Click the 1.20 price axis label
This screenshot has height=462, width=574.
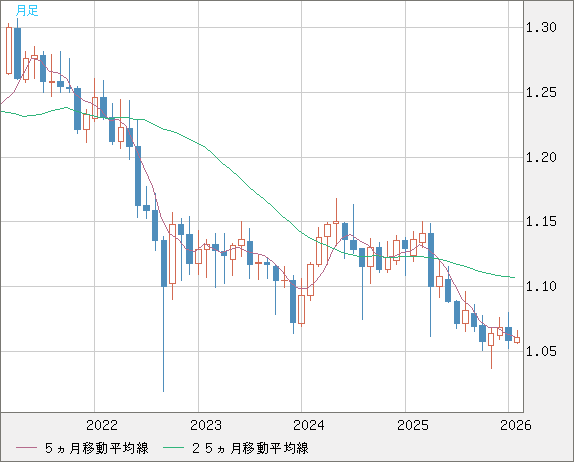click(x=541, y=157)
